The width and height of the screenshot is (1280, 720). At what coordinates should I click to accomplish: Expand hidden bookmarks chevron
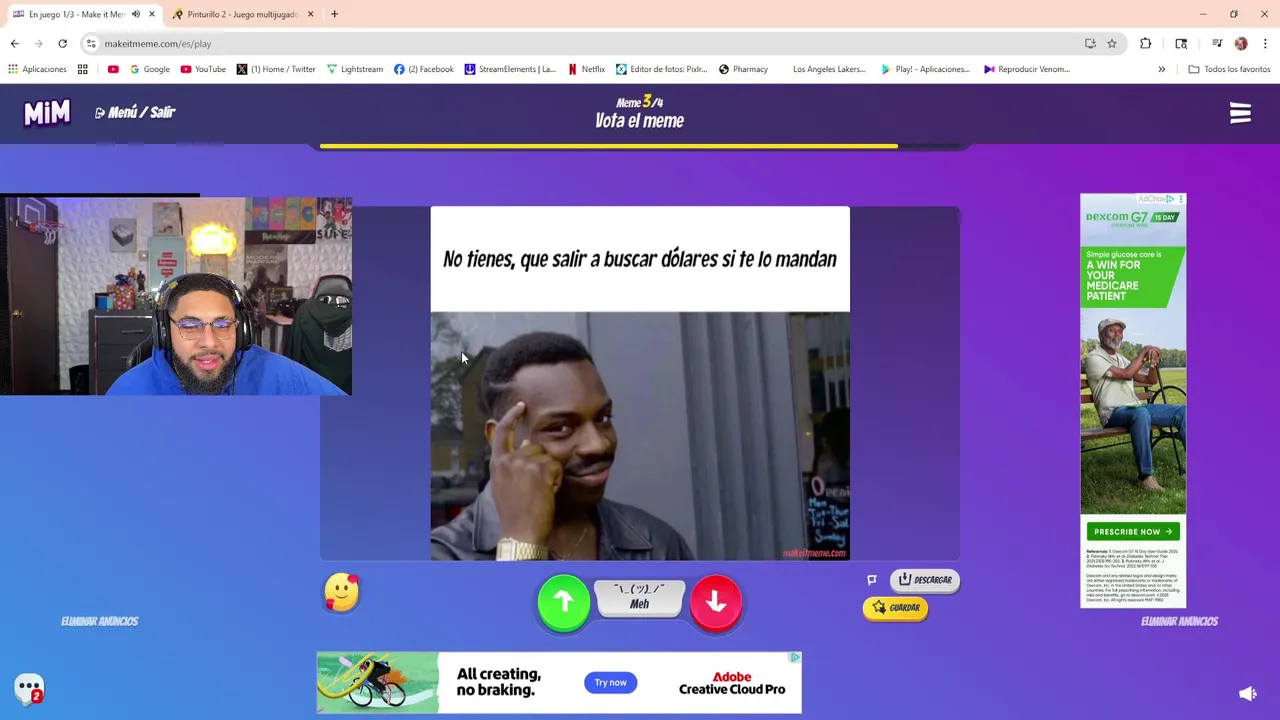click(1162, 69)
